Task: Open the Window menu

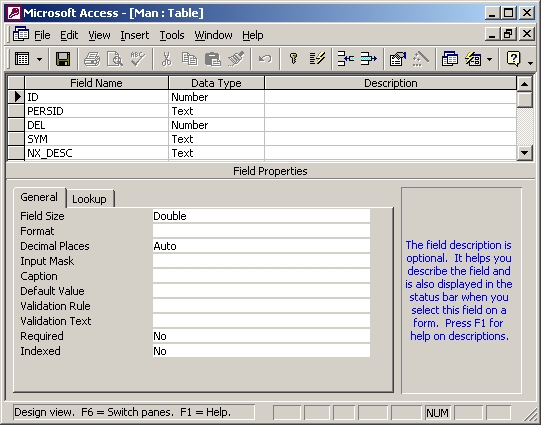Action: click(213, 35)
